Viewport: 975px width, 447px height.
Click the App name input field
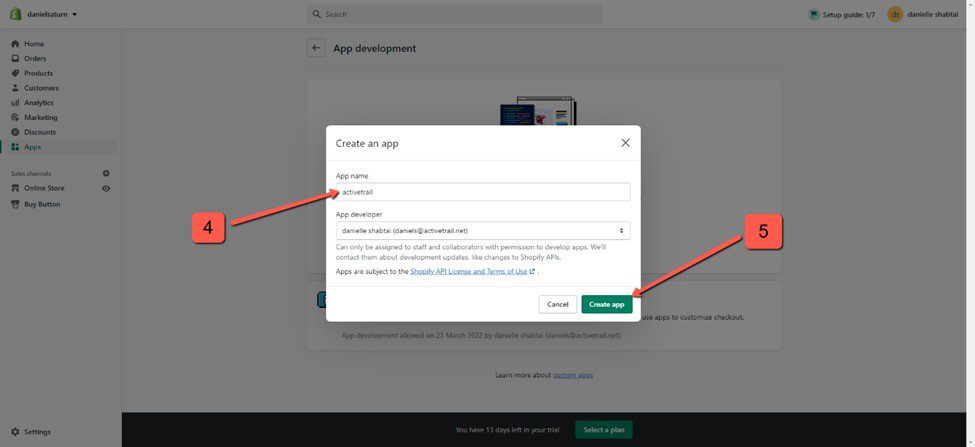point(483,192)
